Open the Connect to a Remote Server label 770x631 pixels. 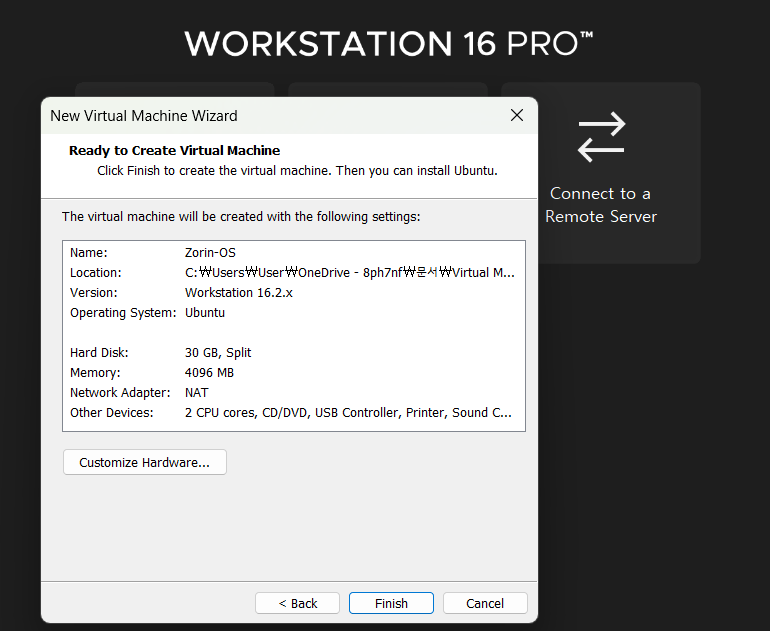(x=601, y=205)
